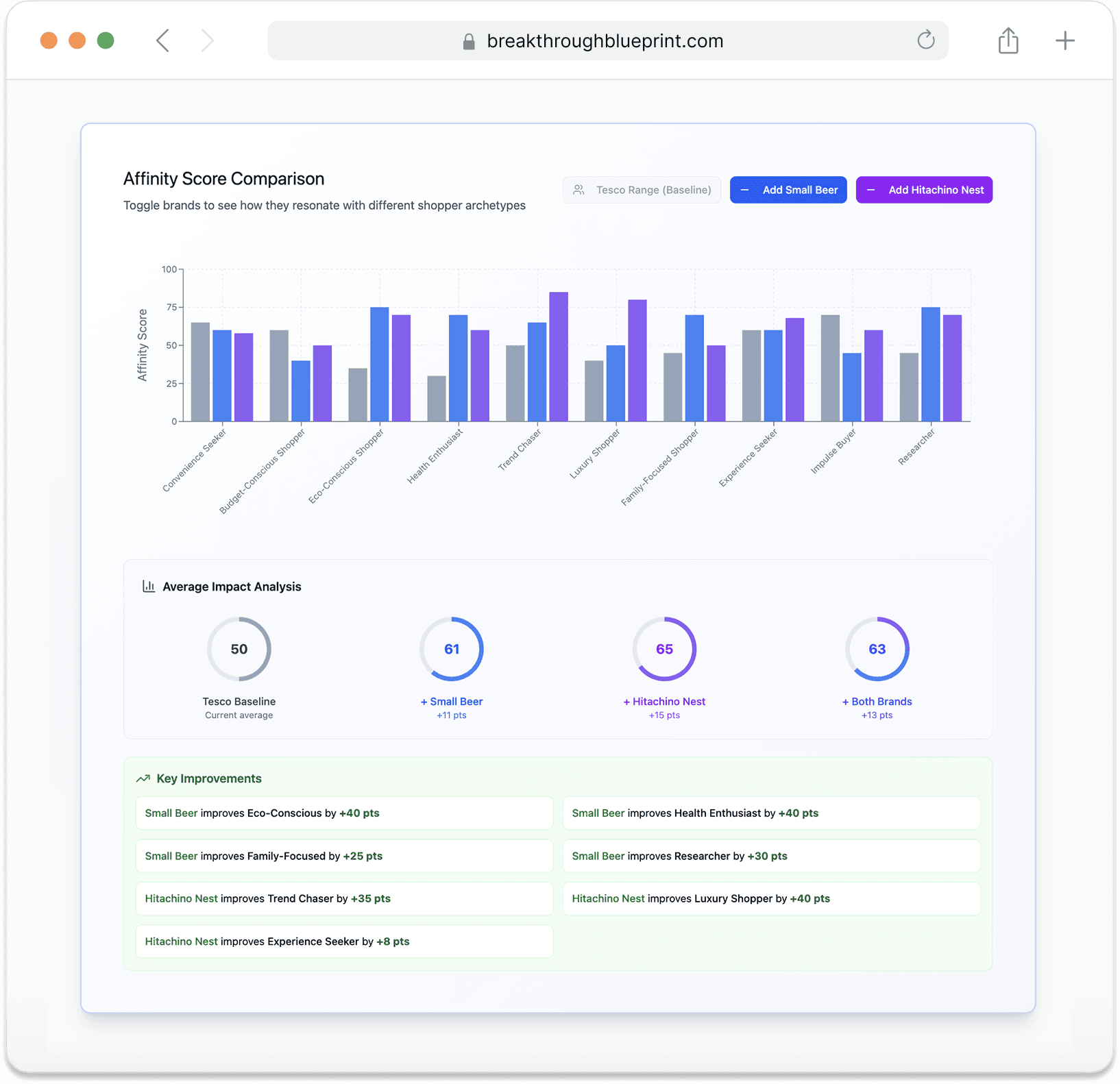This screenshot has height=1084, width=1120.
Task: Click the 'Luxury Shopper' axis label
Action: 595,454
